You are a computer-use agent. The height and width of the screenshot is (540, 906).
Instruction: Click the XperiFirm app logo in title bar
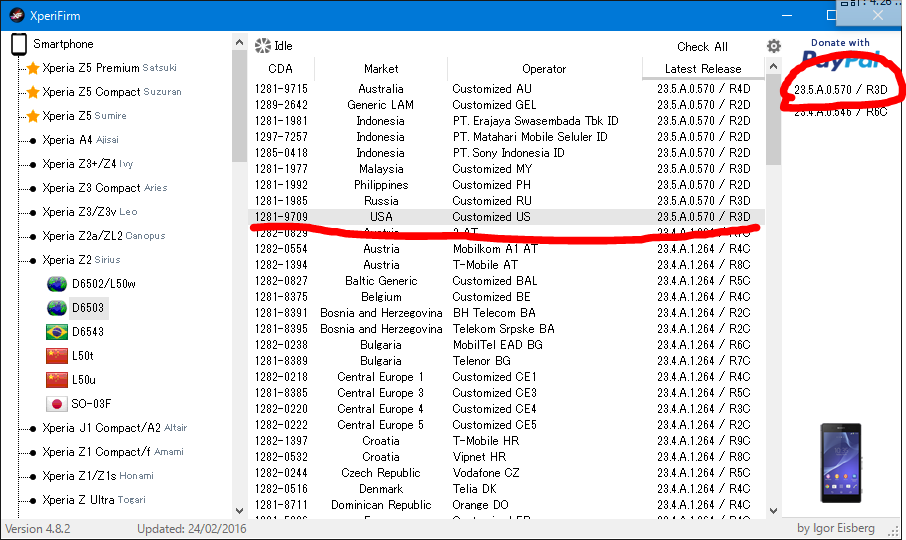[17, 16]
